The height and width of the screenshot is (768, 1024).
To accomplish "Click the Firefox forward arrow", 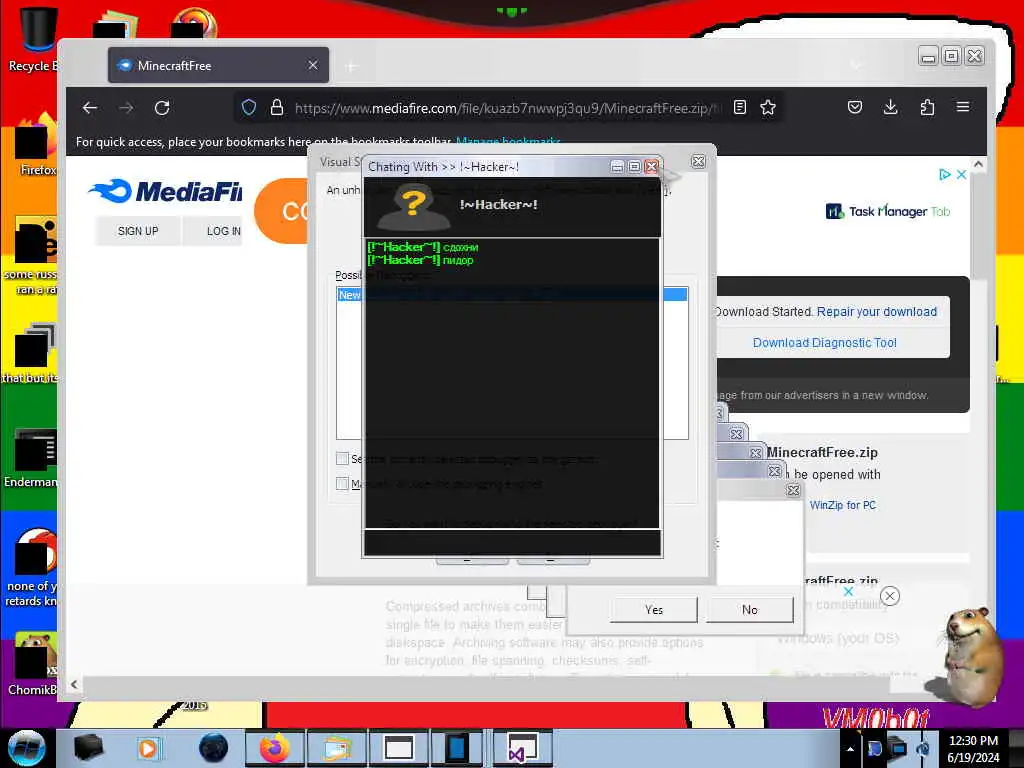I will pos(126,108).
